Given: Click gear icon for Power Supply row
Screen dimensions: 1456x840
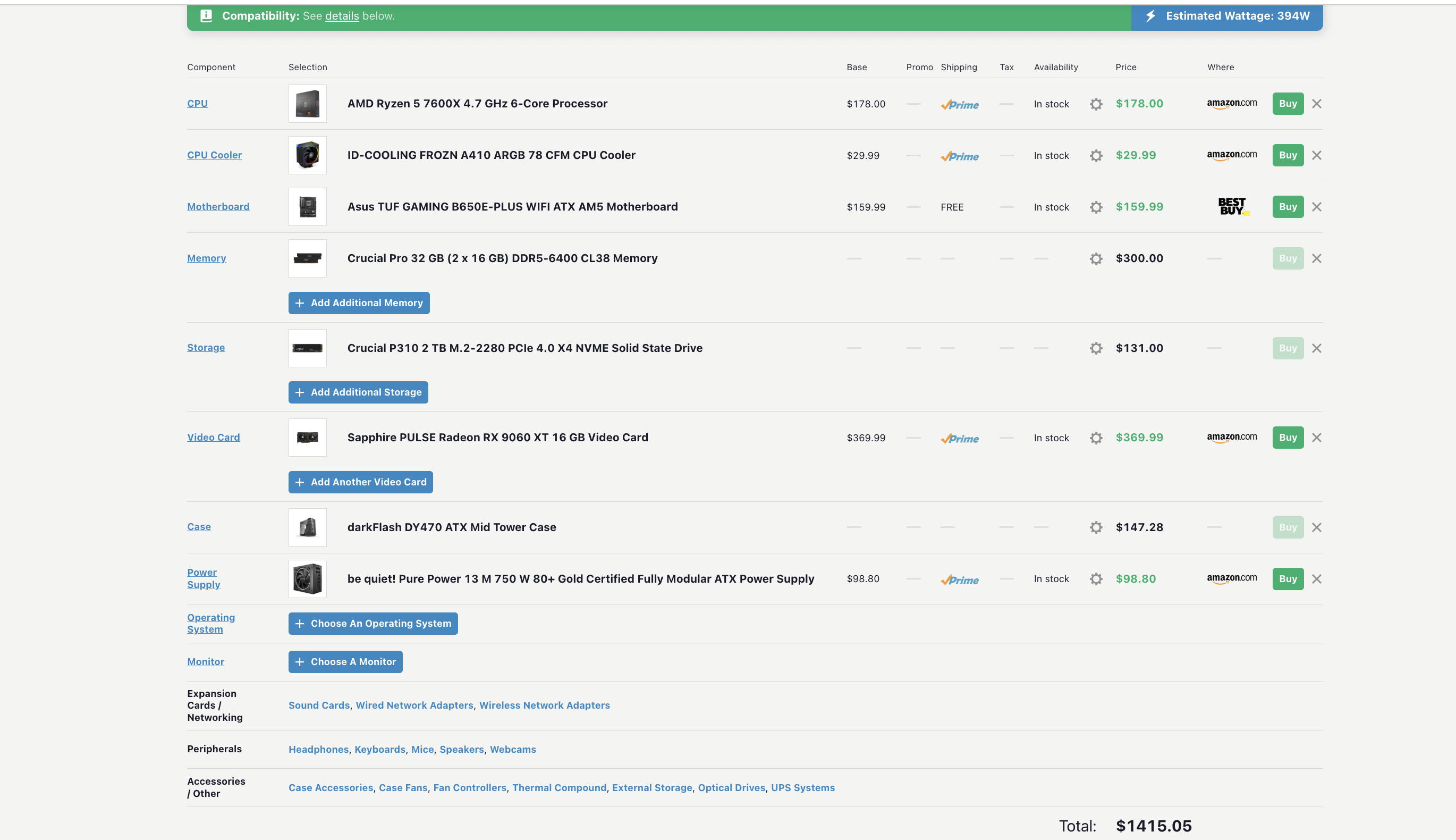Looking at the screenshot, I should 1096,578.
